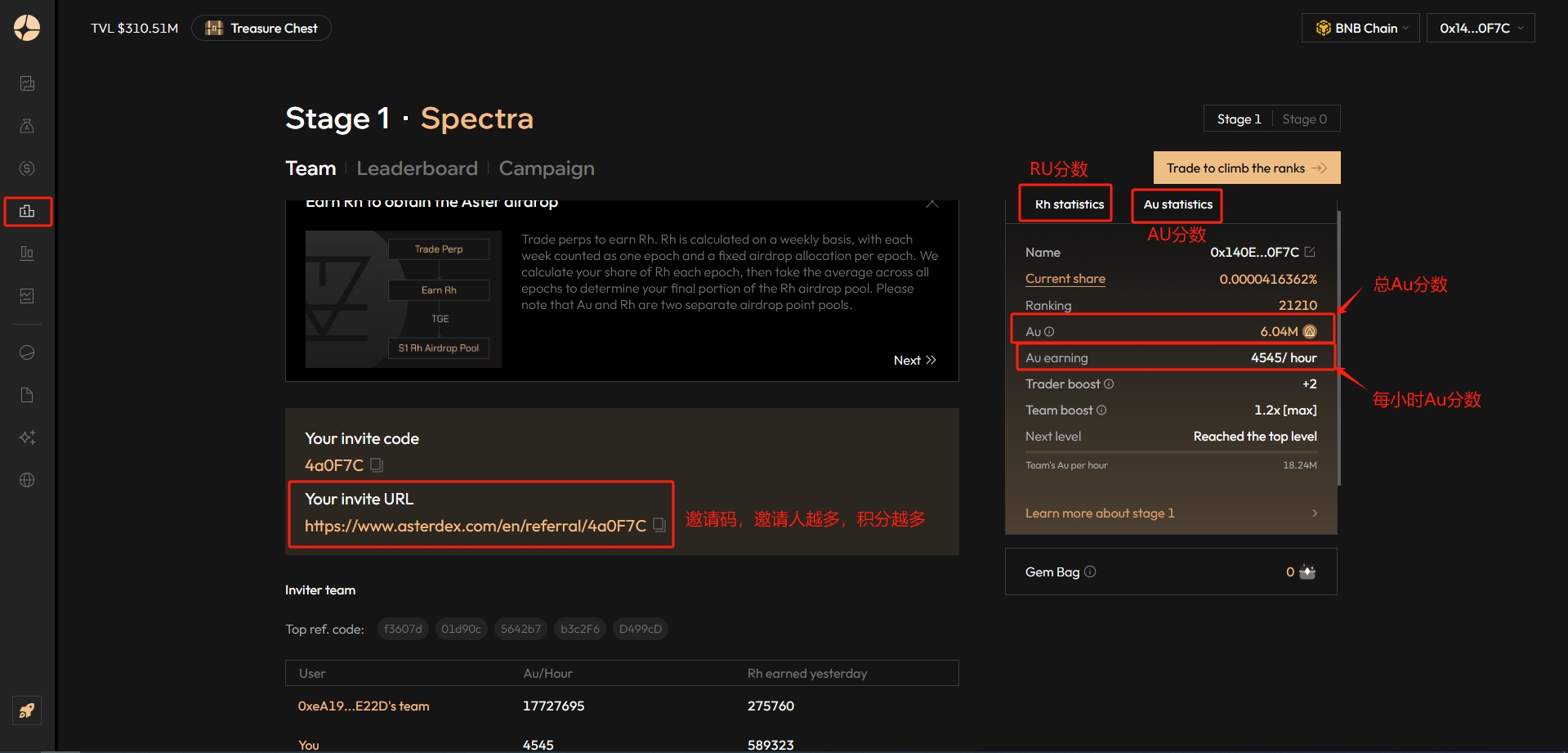The height and width of the screenshot is (753, 1568).
Task: Click the Rh earned yesterday column header
Action: (x=807, y=673)
